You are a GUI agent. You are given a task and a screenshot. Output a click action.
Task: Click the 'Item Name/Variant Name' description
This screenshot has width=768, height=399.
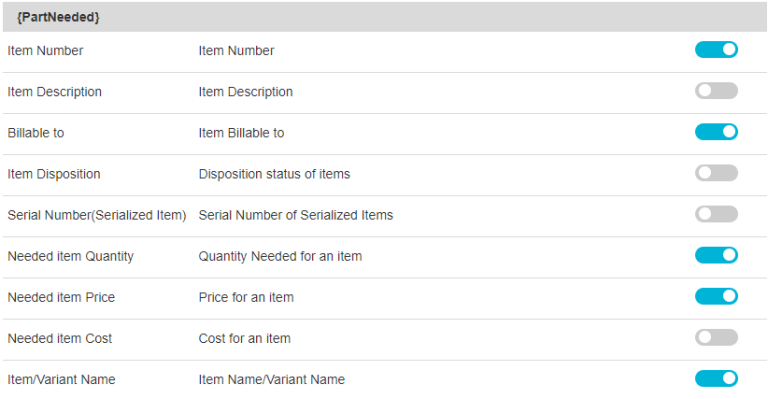coord(272,379)
